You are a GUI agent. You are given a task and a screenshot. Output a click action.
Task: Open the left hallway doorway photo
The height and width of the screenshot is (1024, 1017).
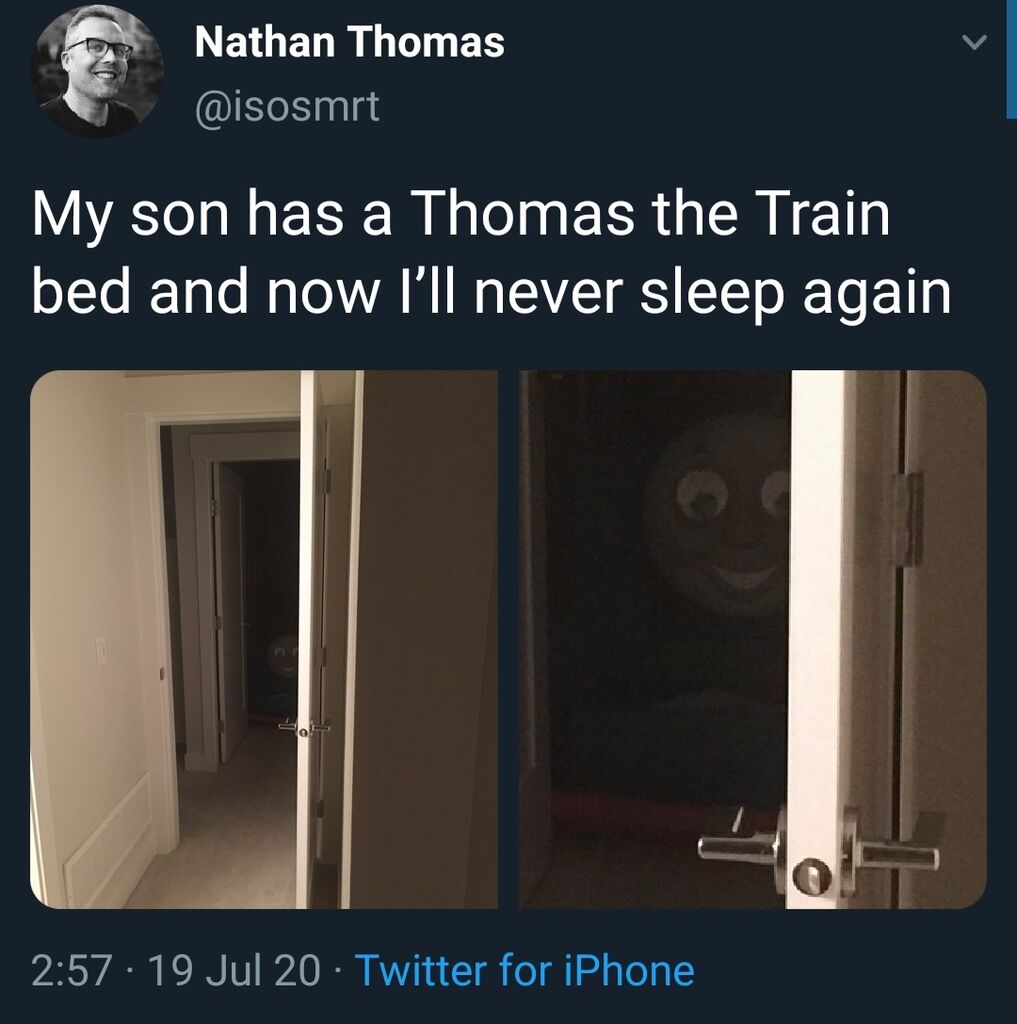tap(264, 639)
